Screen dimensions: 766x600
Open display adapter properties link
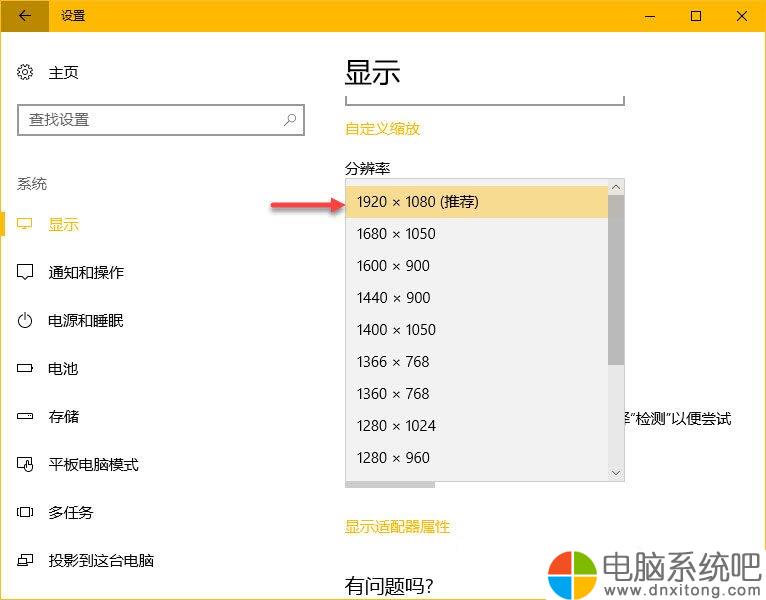point(397,527)
